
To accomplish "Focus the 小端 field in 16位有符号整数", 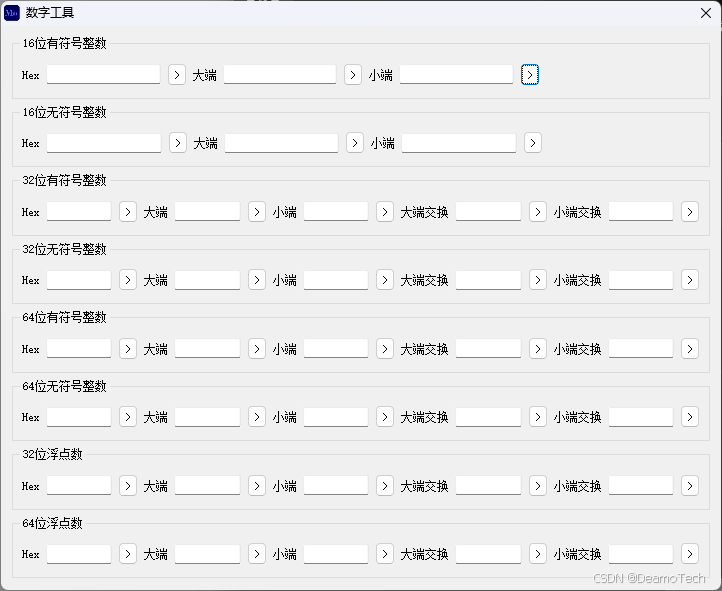I will point(456,75).
